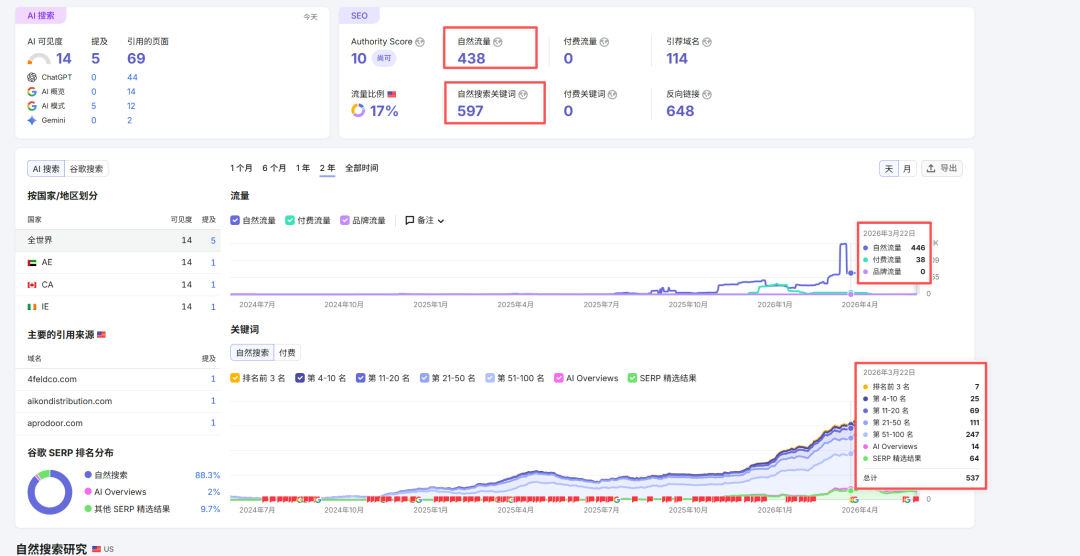Select the 全部时间 time range
The width and height of the screenshot is (1080, 556).
pyautogui.click(x=362, y=168)
